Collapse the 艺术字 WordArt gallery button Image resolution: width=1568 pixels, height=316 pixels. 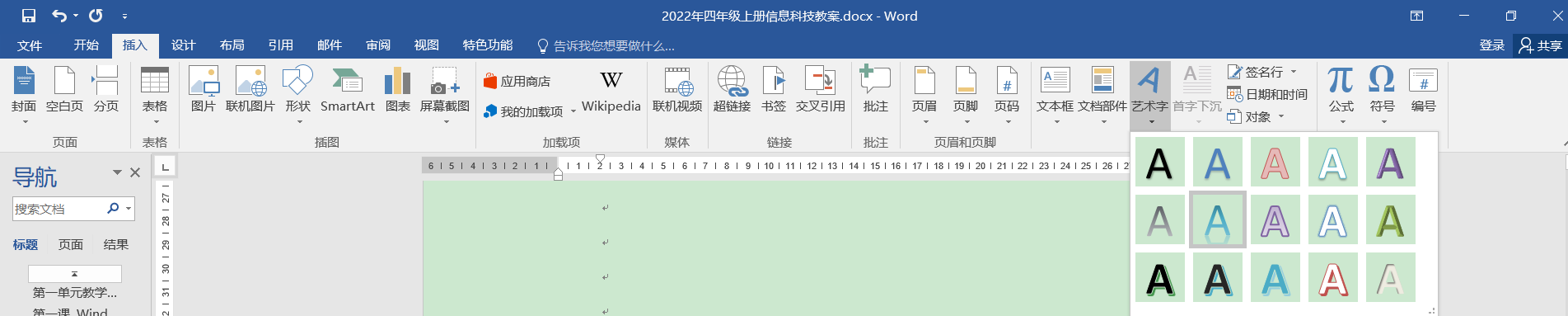(1149, 95)
